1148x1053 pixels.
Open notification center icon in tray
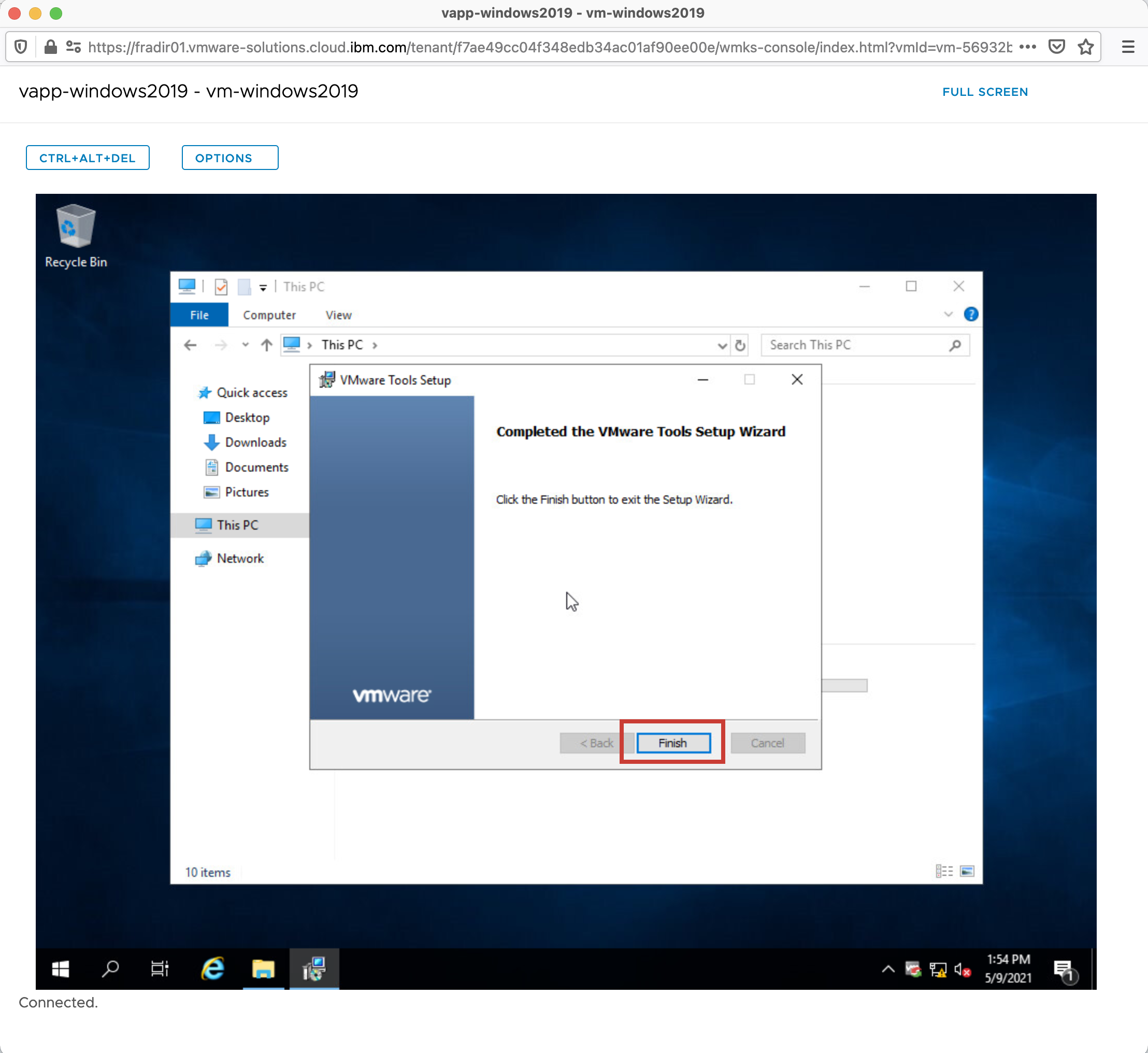click(x=1063, y=970)
